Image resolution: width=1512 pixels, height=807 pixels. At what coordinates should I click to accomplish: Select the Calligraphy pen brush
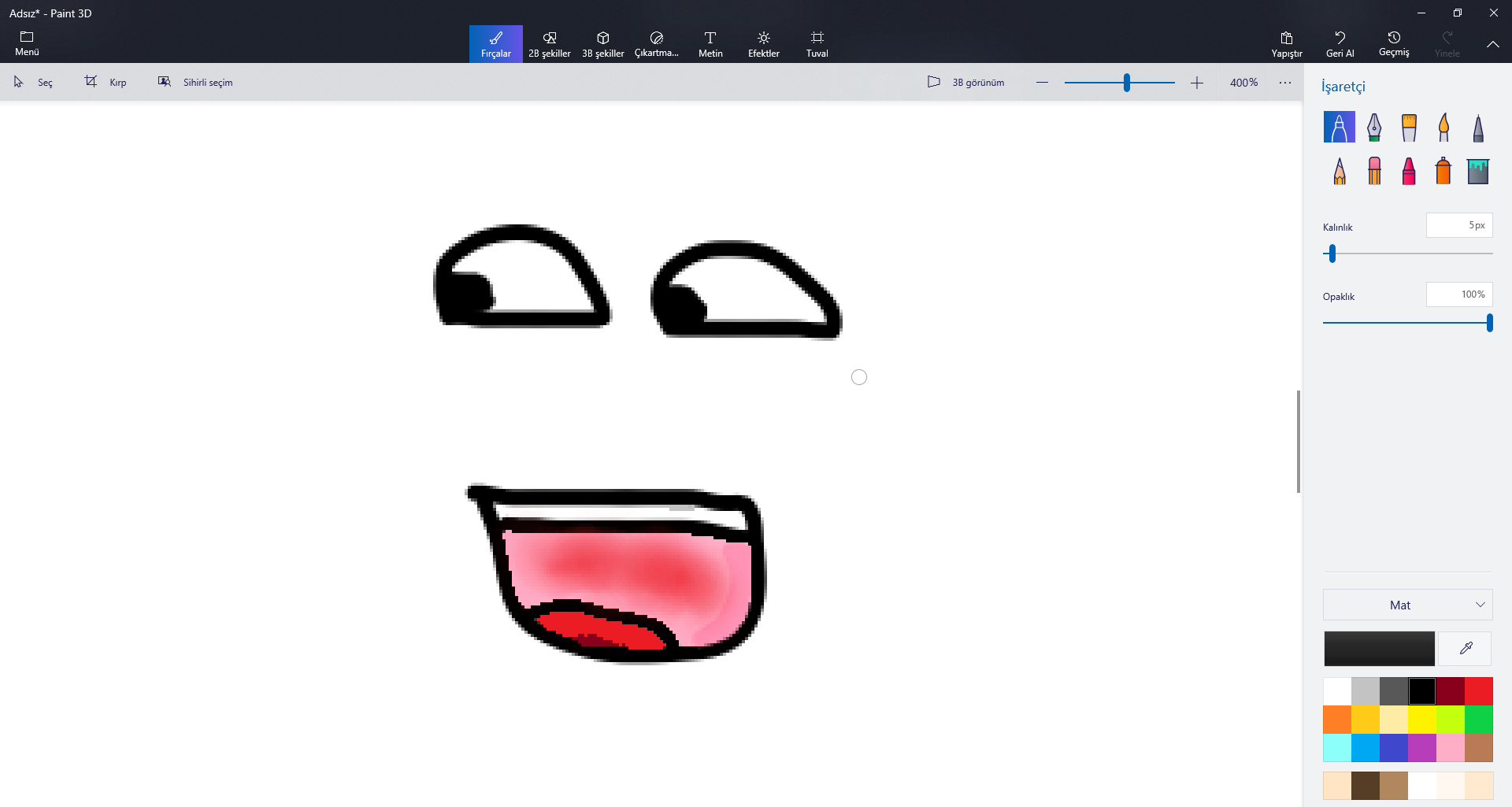(1373, 127)
